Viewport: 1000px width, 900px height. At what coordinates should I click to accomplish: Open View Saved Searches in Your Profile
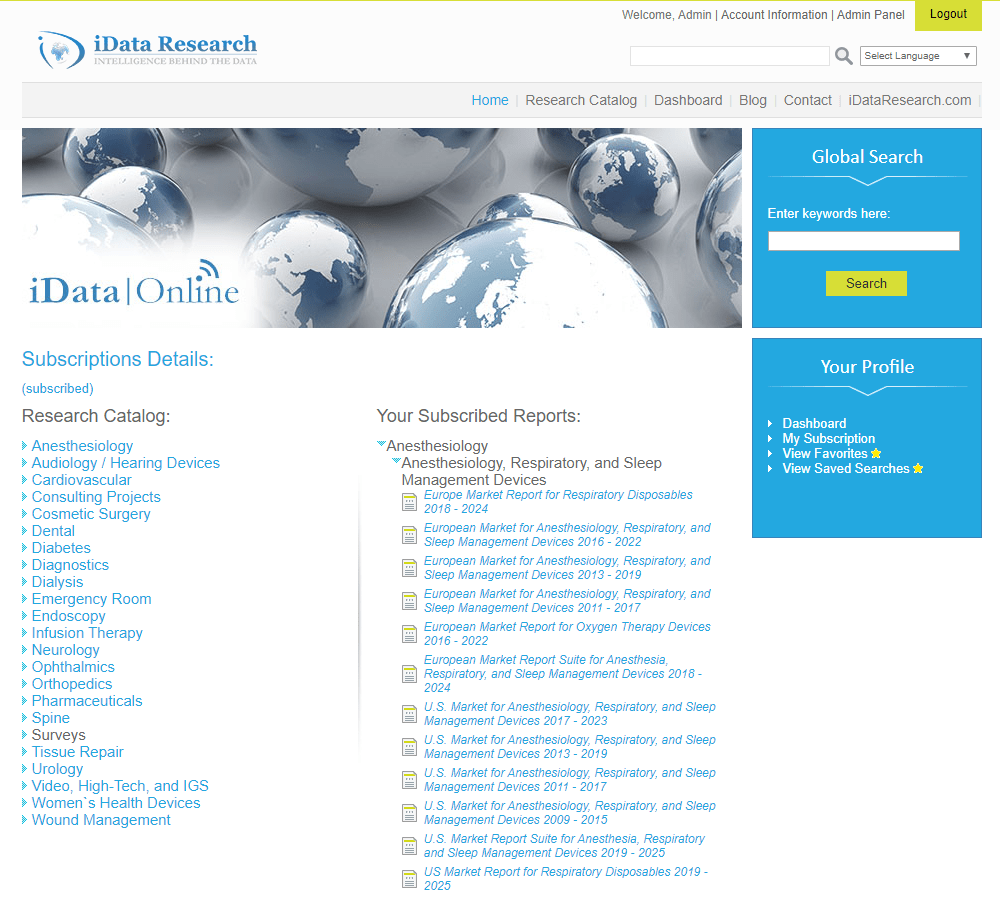click(846, 468)
